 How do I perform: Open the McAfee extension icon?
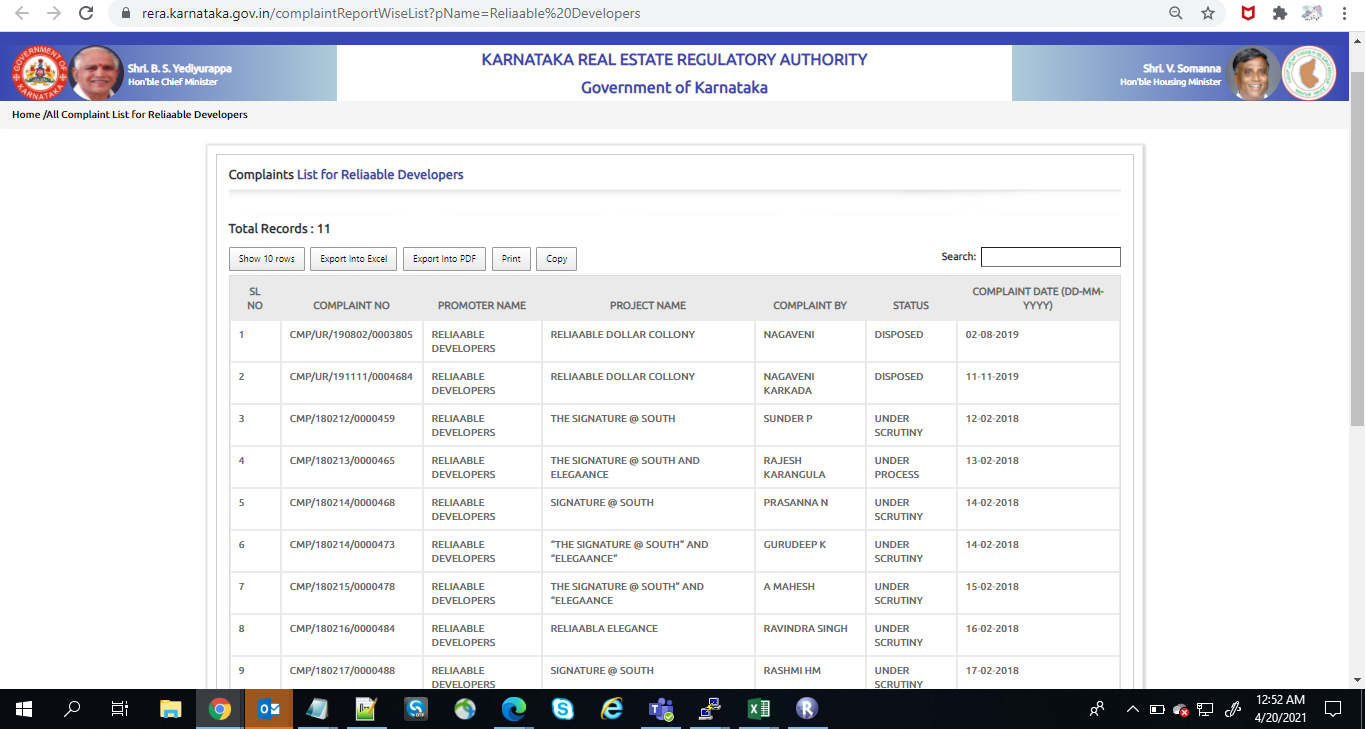(x=1248, y=14)
